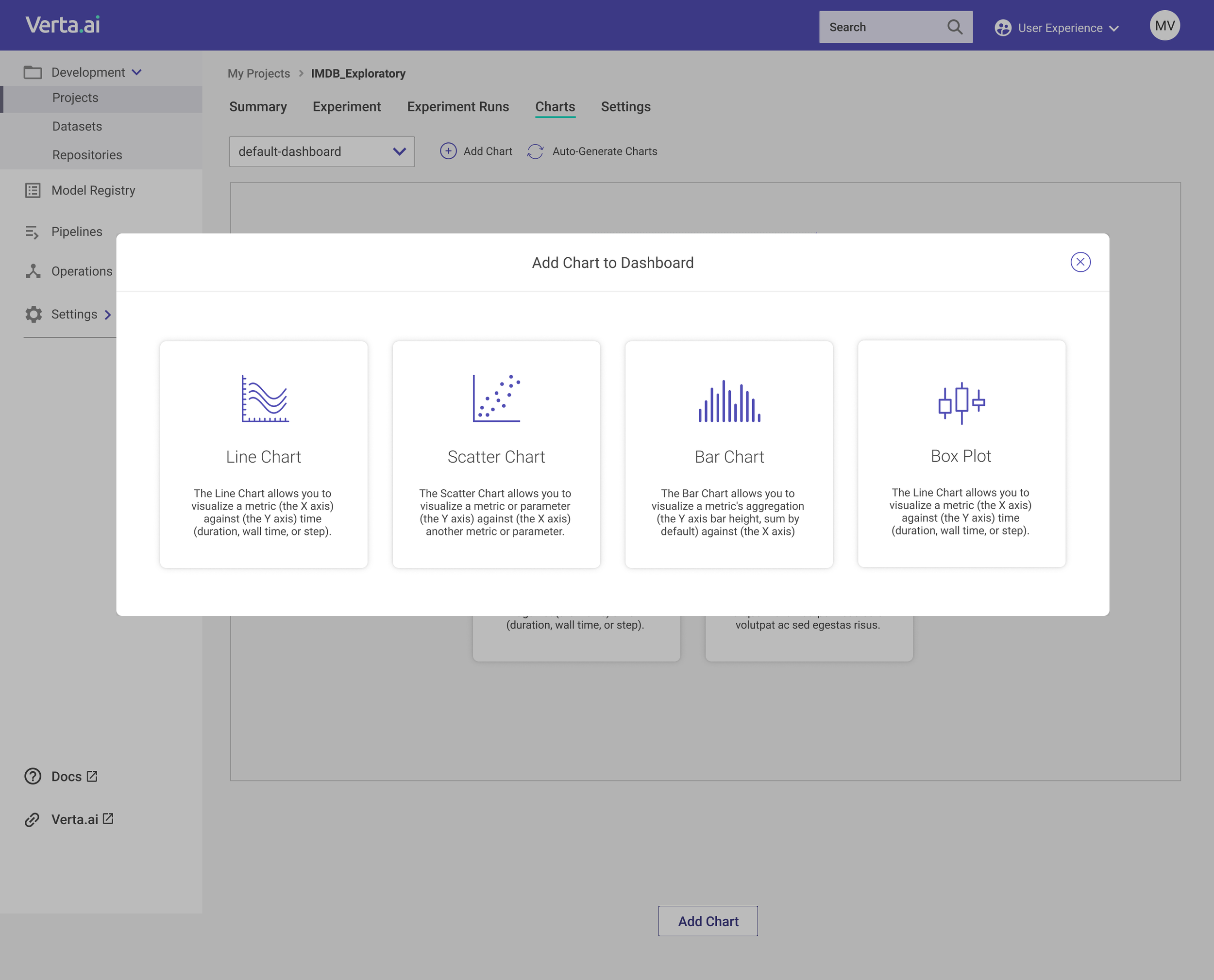Click the search magnifier icon
Viewport: 1214px width, 980px height.
pyautogui.click(x=955, y=27)
